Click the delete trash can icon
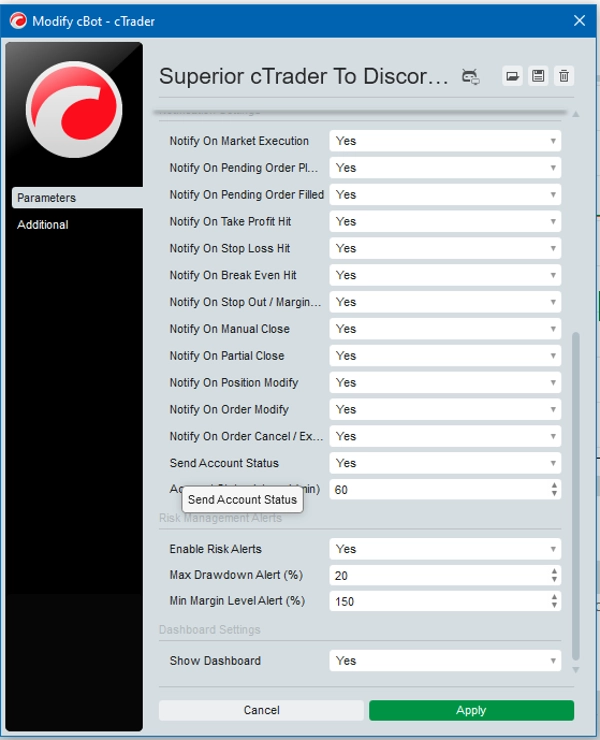The image size is (600, 740). (564, 76)
